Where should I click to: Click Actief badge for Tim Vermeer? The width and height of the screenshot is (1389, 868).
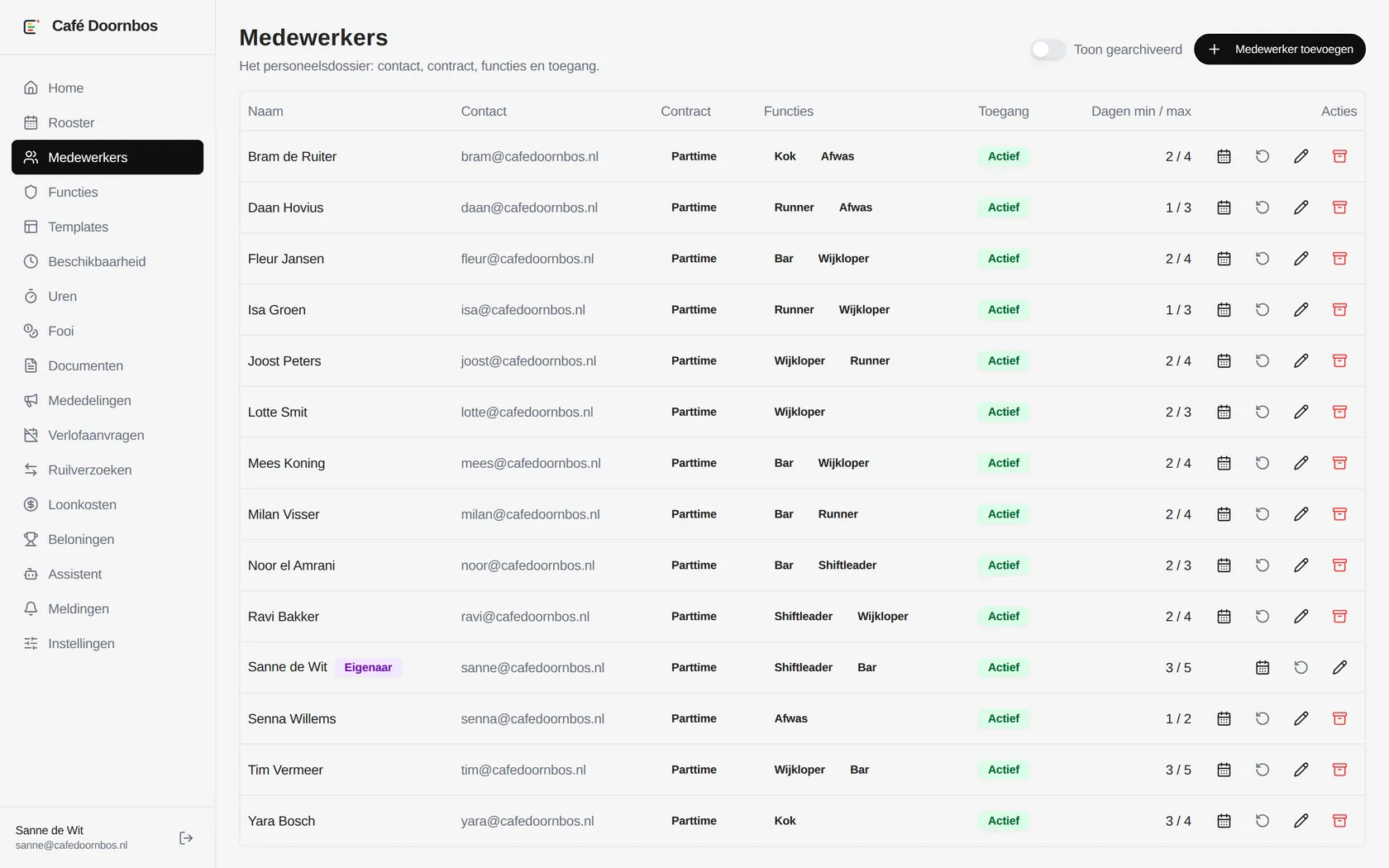1004,770
